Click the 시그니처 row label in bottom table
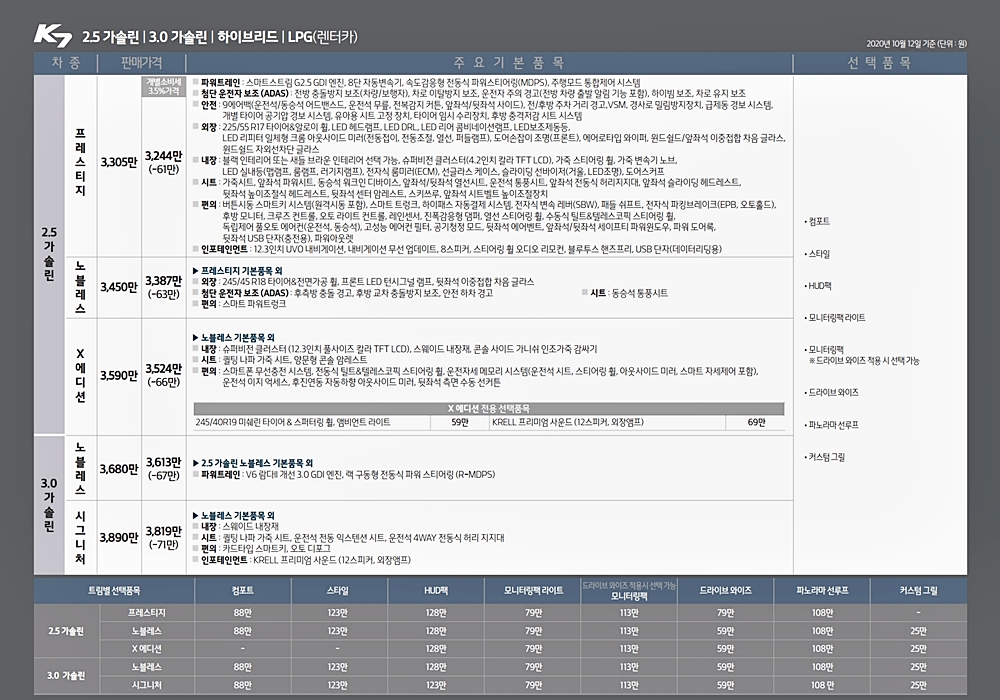The height and width of the screenshot is (700, 1000). [147, 685]
